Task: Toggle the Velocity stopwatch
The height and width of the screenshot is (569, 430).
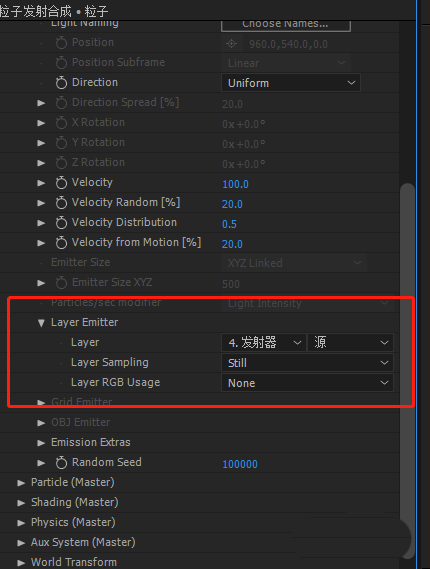Action: 61,183
